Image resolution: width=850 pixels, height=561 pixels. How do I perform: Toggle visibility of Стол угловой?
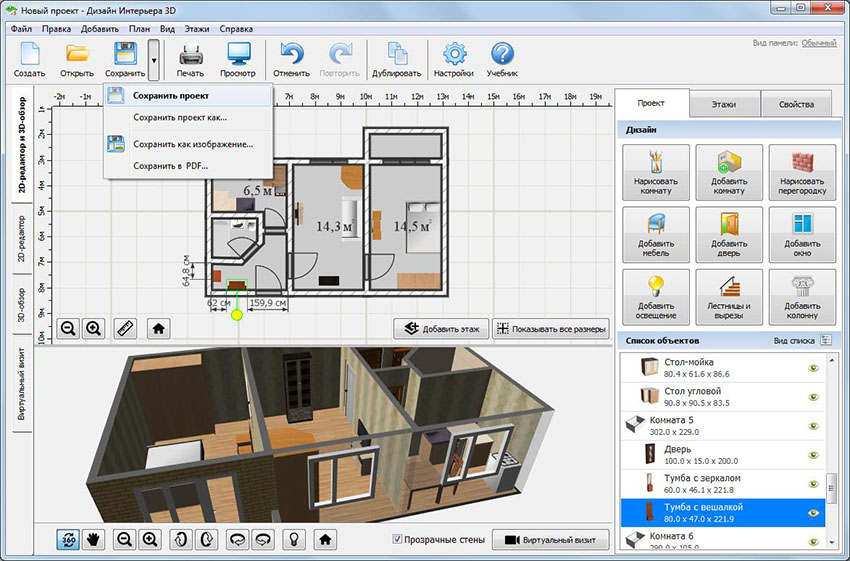click(813, 397)
